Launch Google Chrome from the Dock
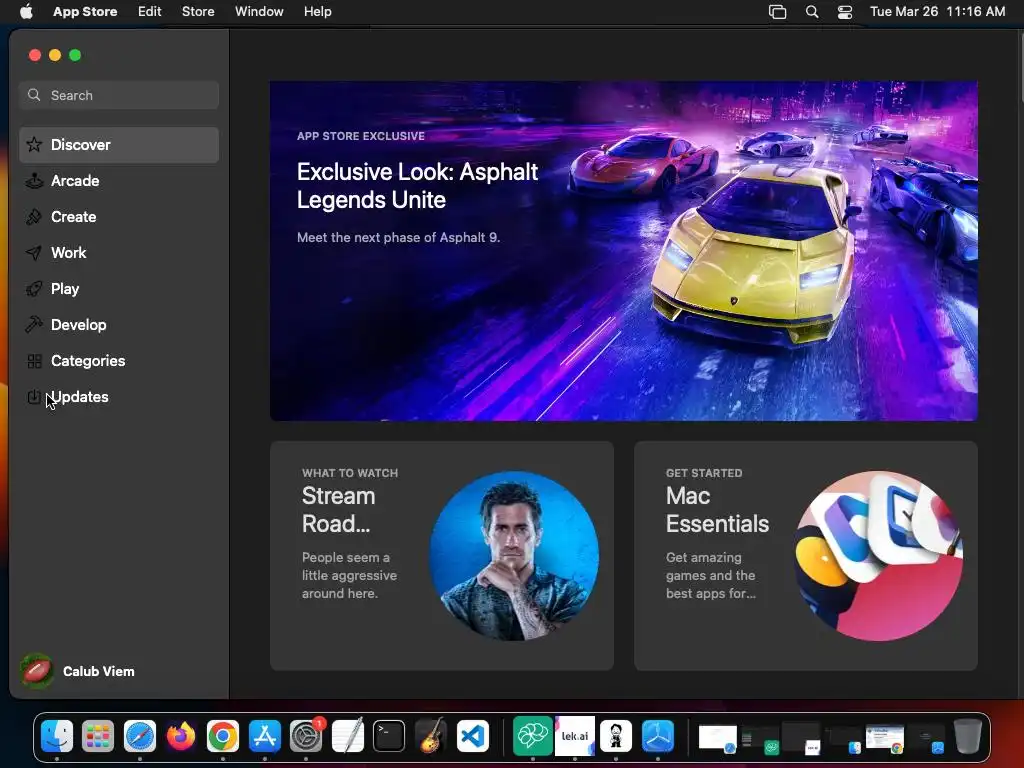 point(223,736)
